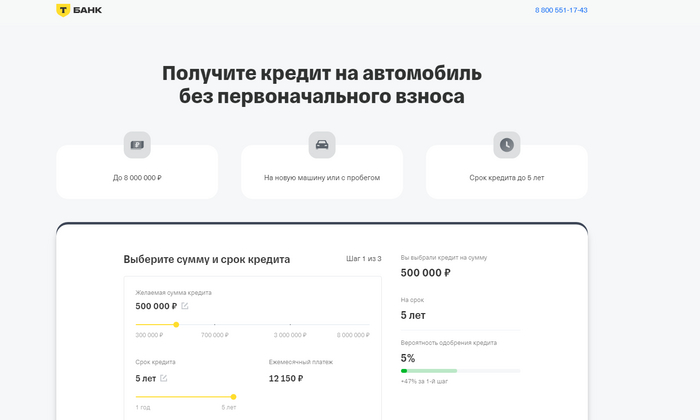Click the 5% approval probability value
The width and height of the screenshot is (700, 420).
pyautogui.click(x=408, y=358)
